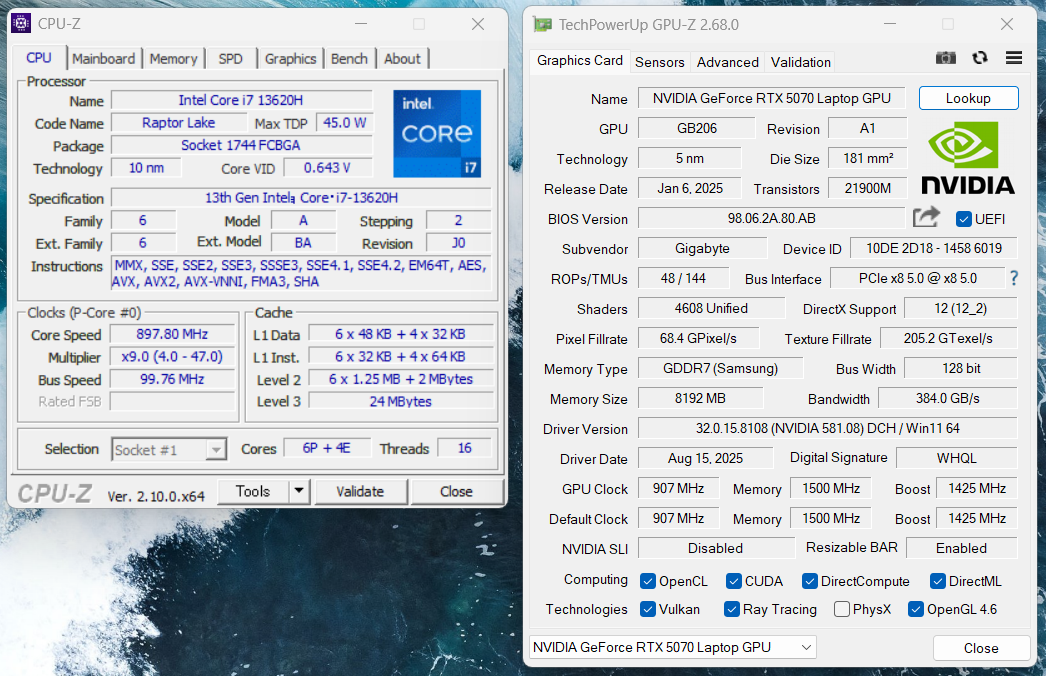Click the NVIDIA logo image
Viewport: 1046px width, 676px height.
click(967, 158)
